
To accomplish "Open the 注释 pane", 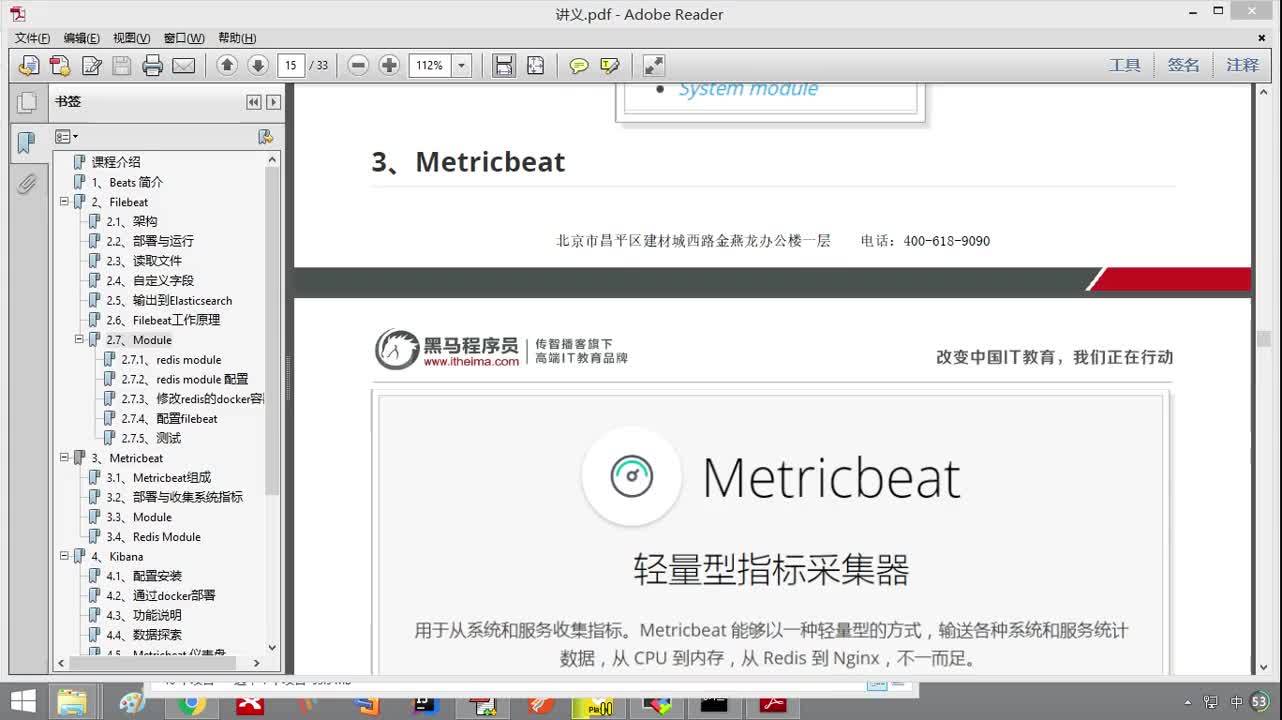I will pyautogui.click(x=1243, y=65).
